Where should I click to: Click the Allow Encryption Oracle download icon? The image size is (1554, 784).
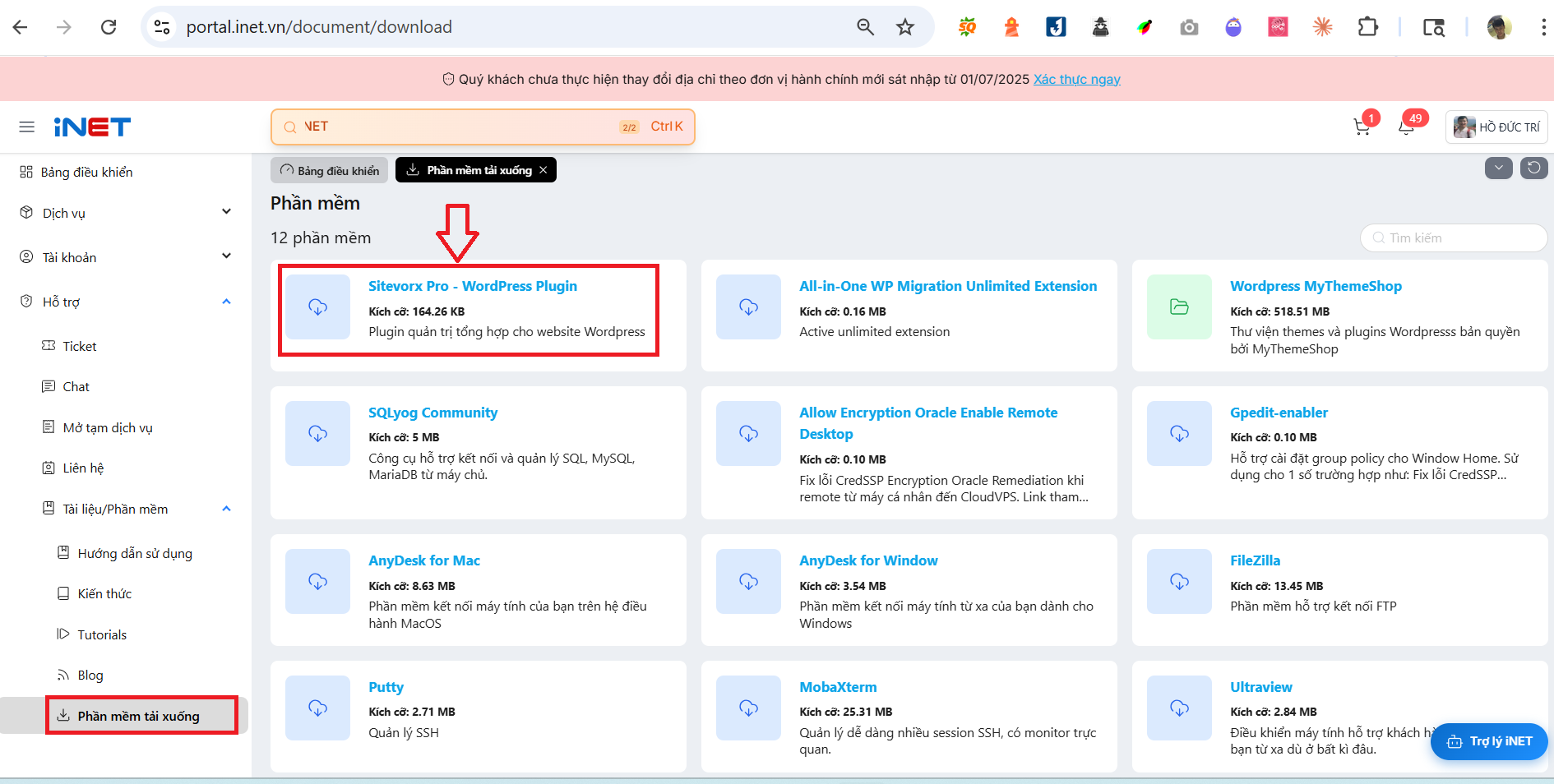(749, 434)
